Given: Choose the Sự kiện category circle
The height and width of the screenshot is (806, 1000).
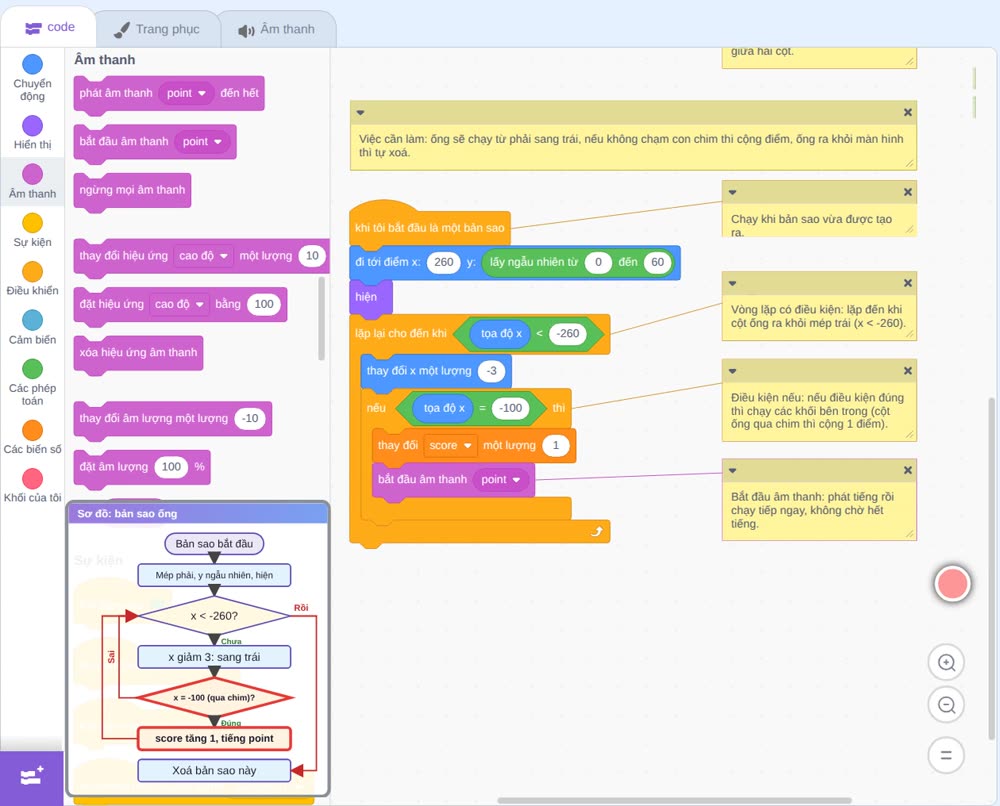Looking at the screenshot, I should tap(32, 223).
